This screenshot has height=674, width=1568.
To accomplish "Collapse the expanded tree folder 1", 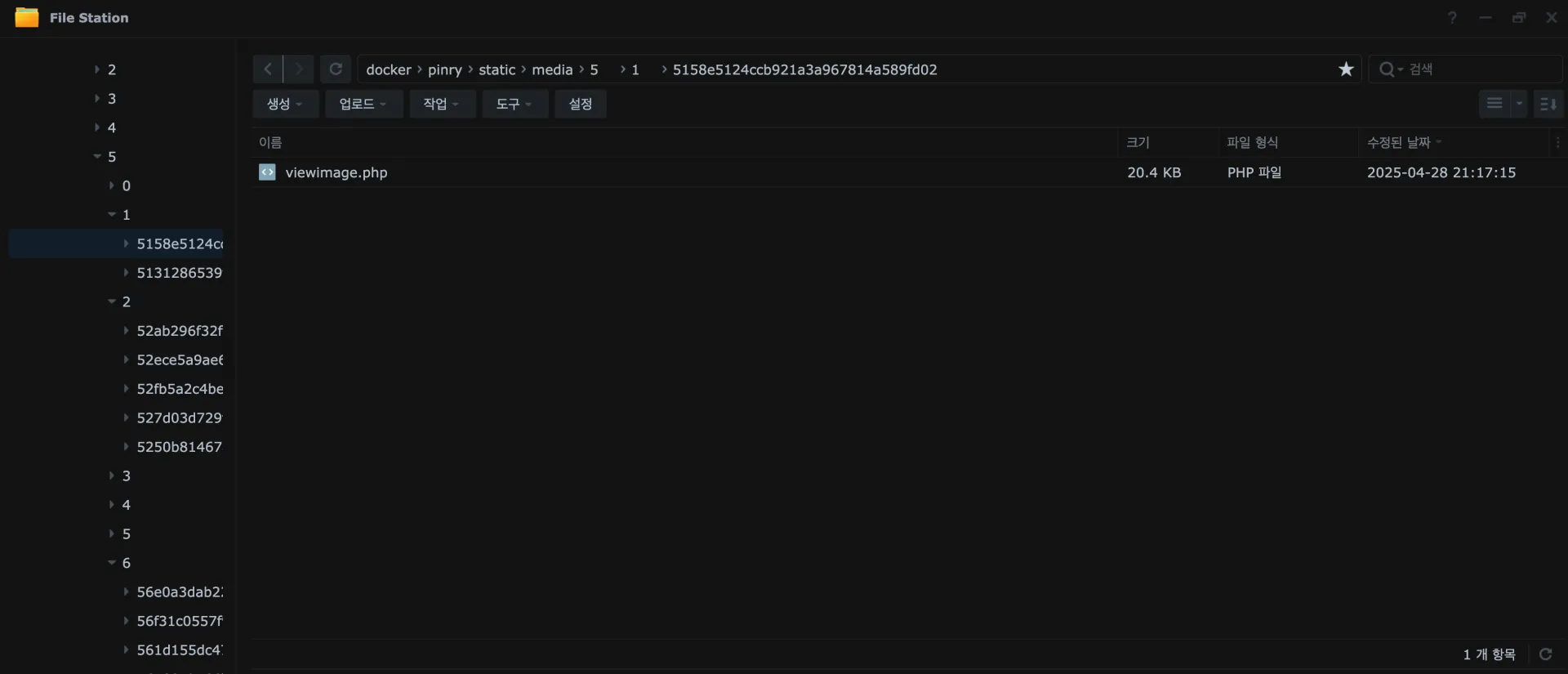I will point(112,214).
